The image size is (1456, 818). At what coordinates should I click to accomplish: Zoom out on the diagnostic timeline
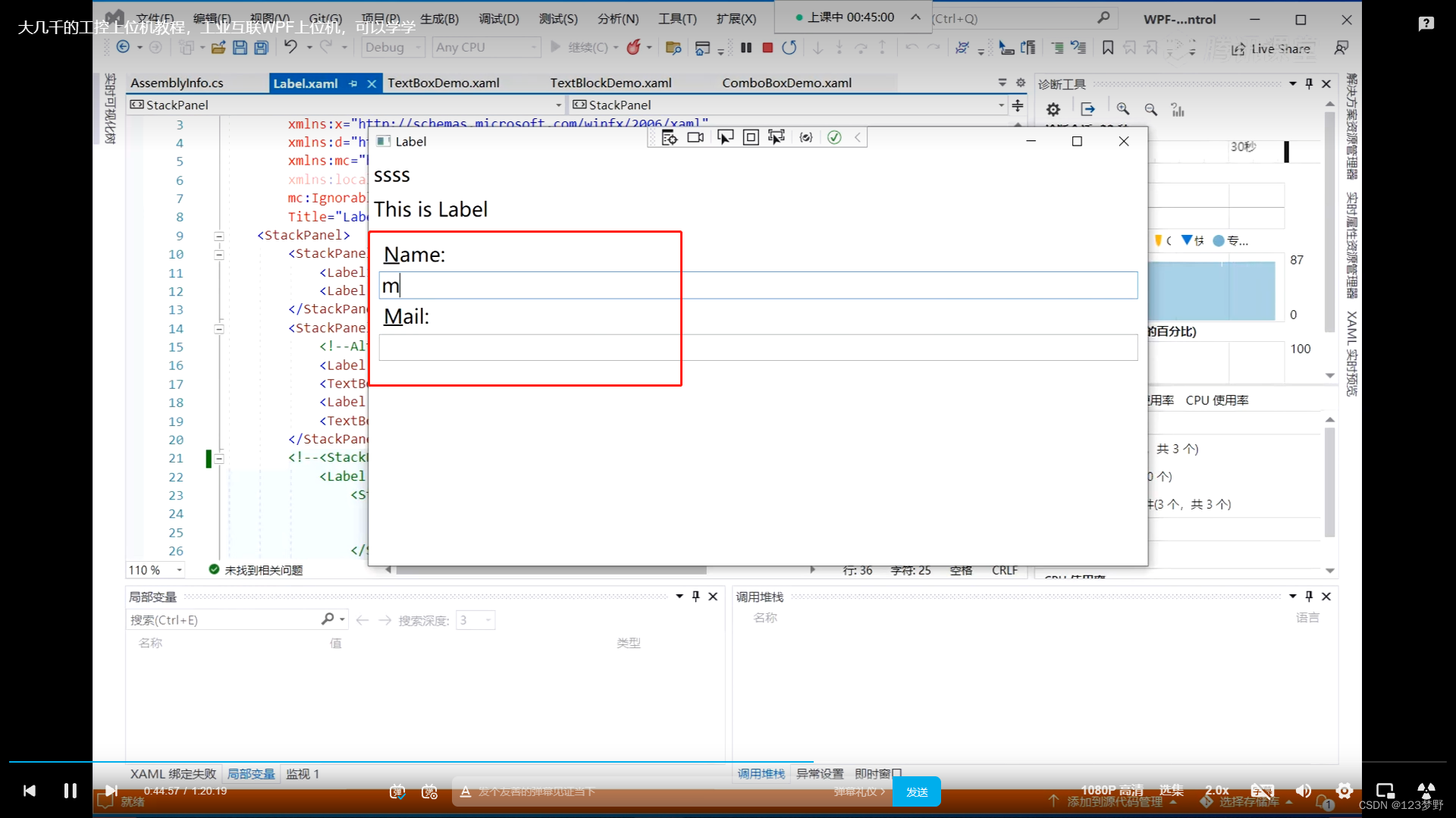point(1151,109)
